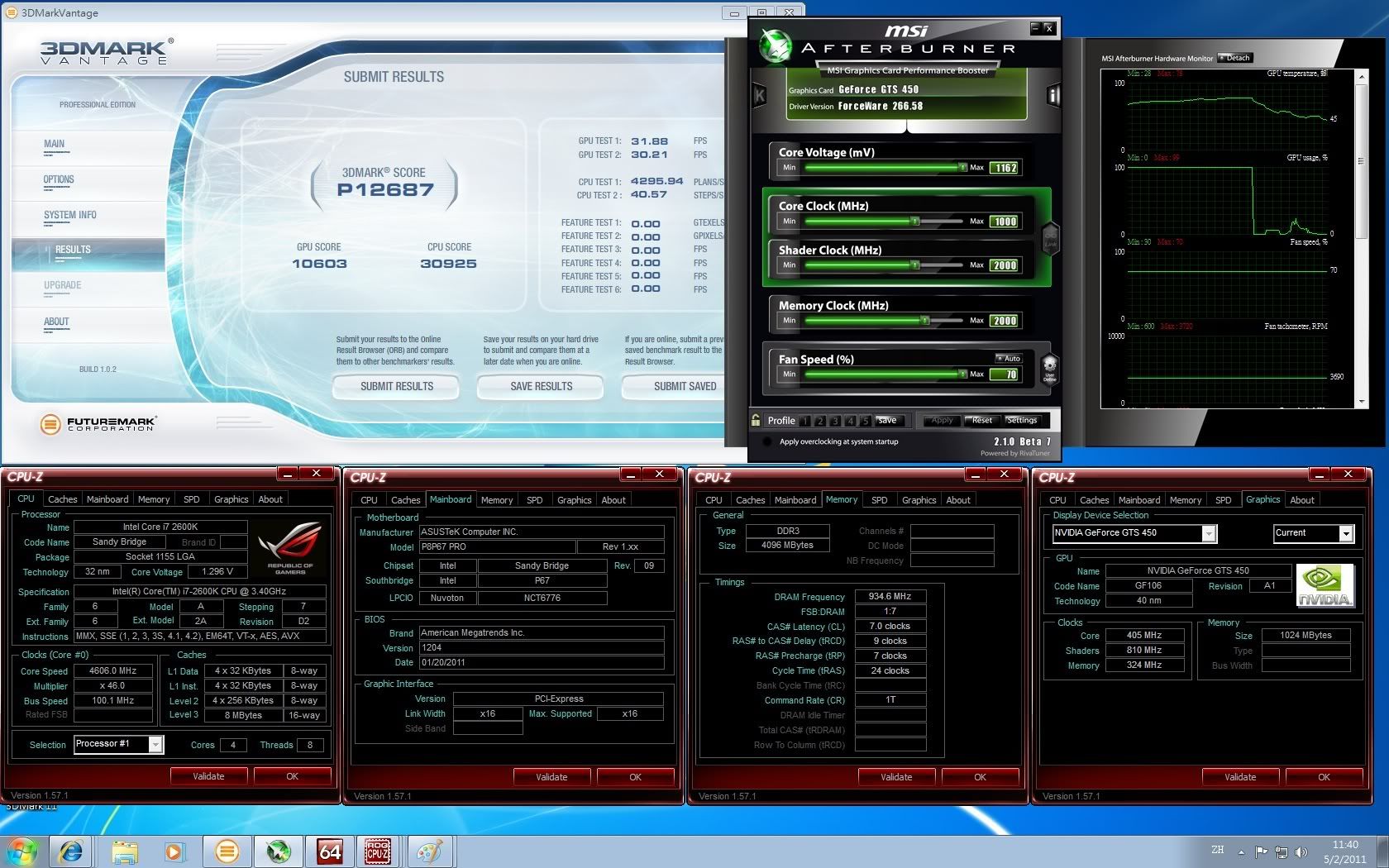Open Paint from the taskbar
Viewport: 1389px width, 868px height.
click(x=430, y=851)
